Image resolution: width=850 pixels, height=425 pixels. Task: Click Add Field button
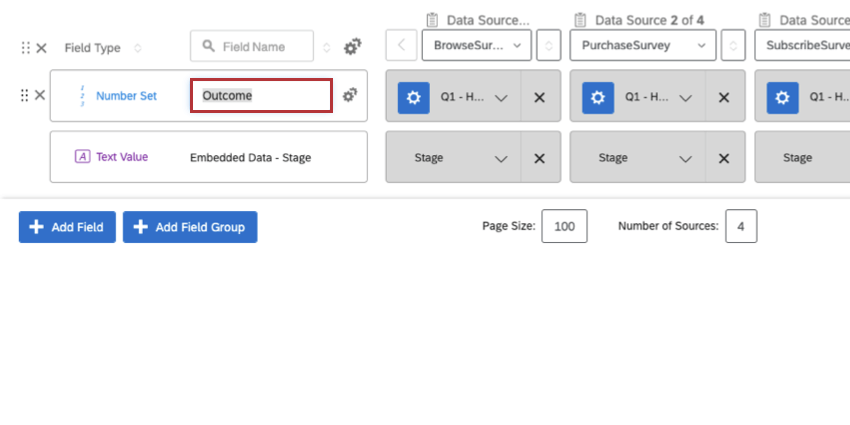[67, 227]
